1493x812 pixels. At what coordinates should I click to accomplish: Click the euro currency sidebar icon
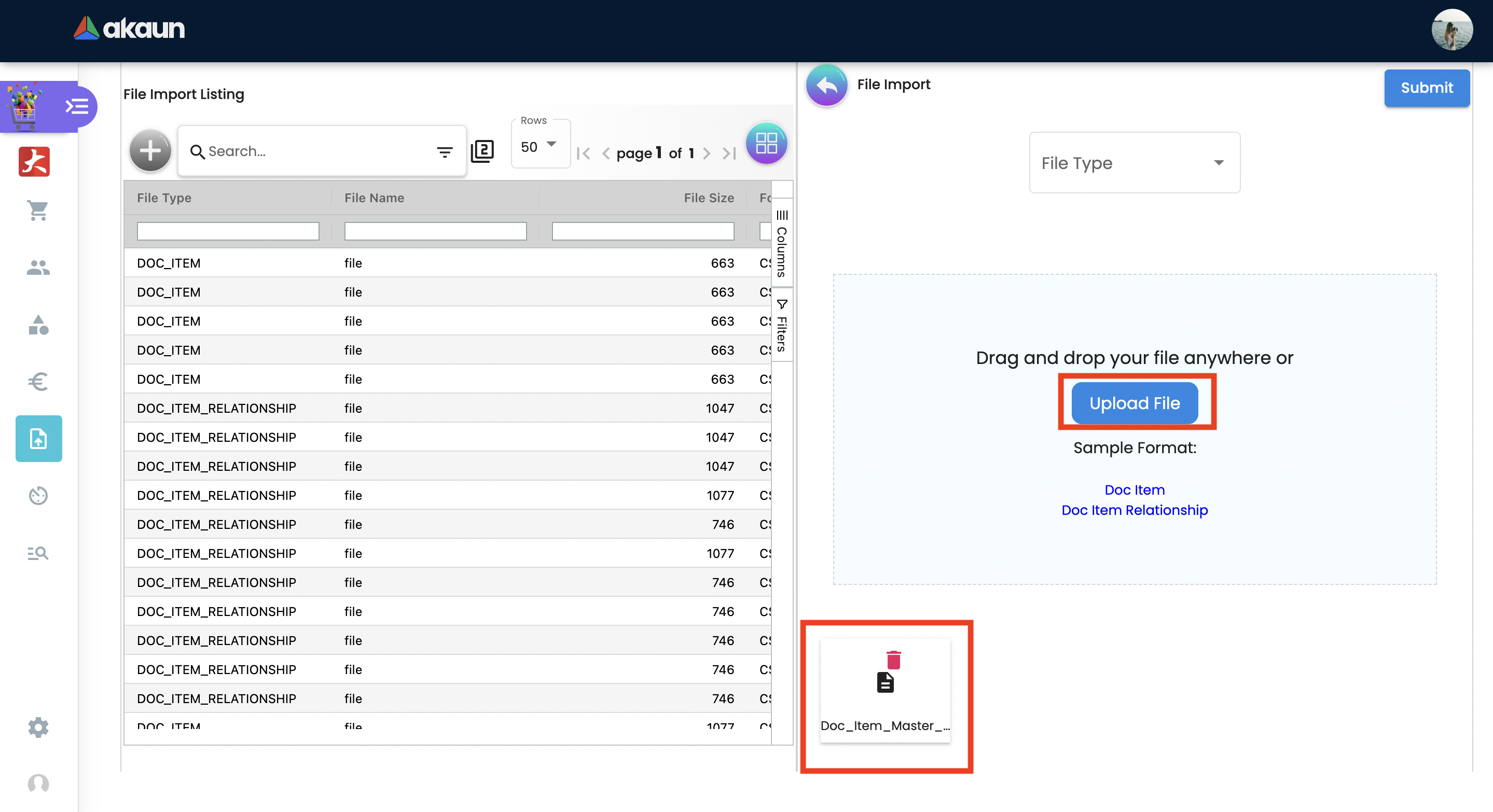tap(38, 382)
